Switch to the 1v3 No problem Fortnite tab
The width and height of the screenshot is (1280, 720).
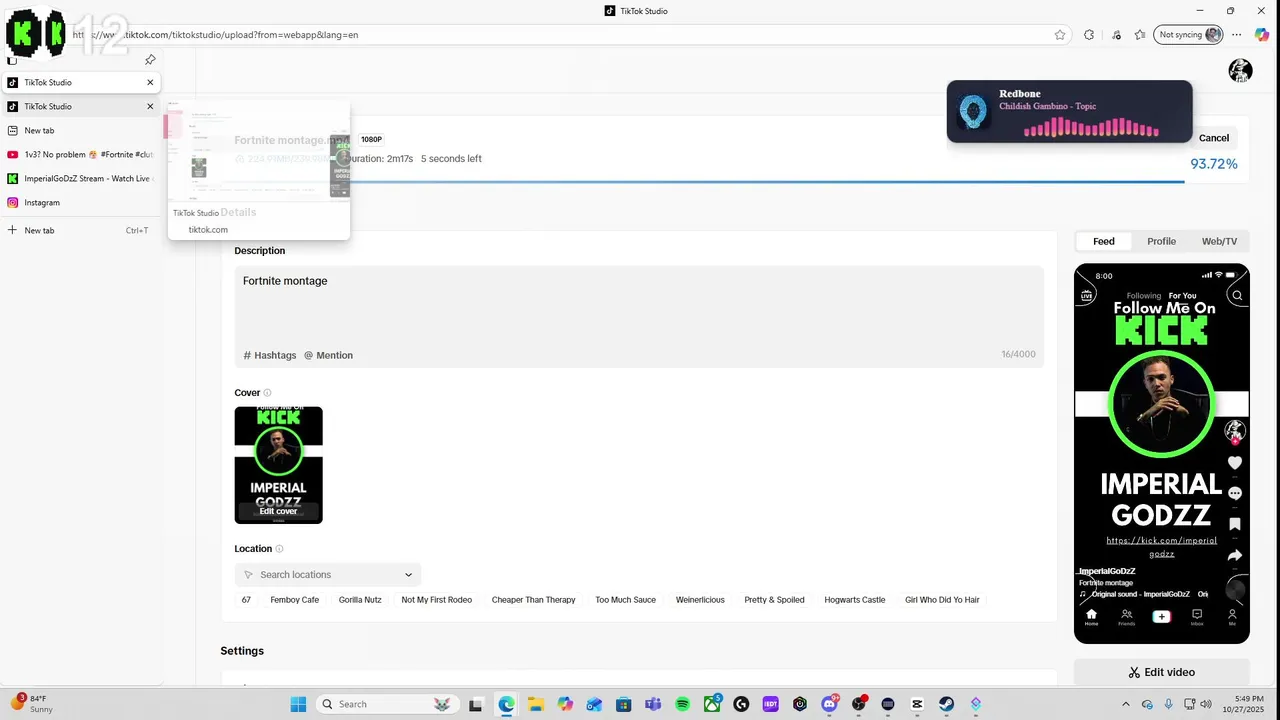[80, 154]
